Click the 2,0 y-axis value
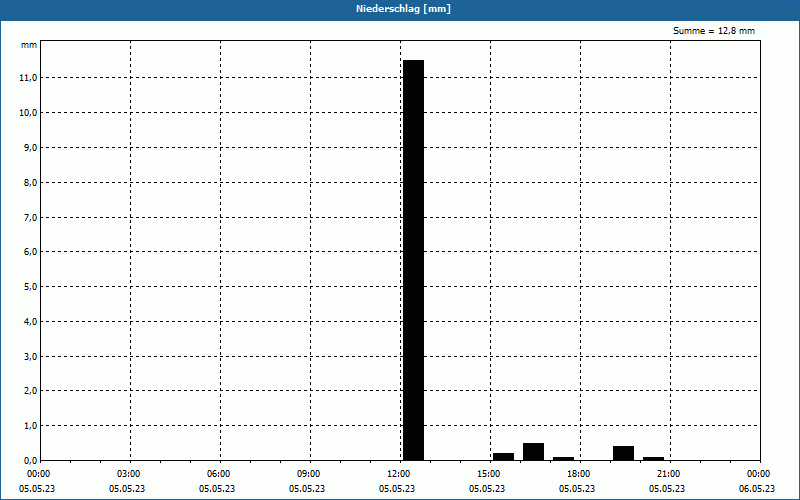800x500 pixels. [x=30, y=391]
